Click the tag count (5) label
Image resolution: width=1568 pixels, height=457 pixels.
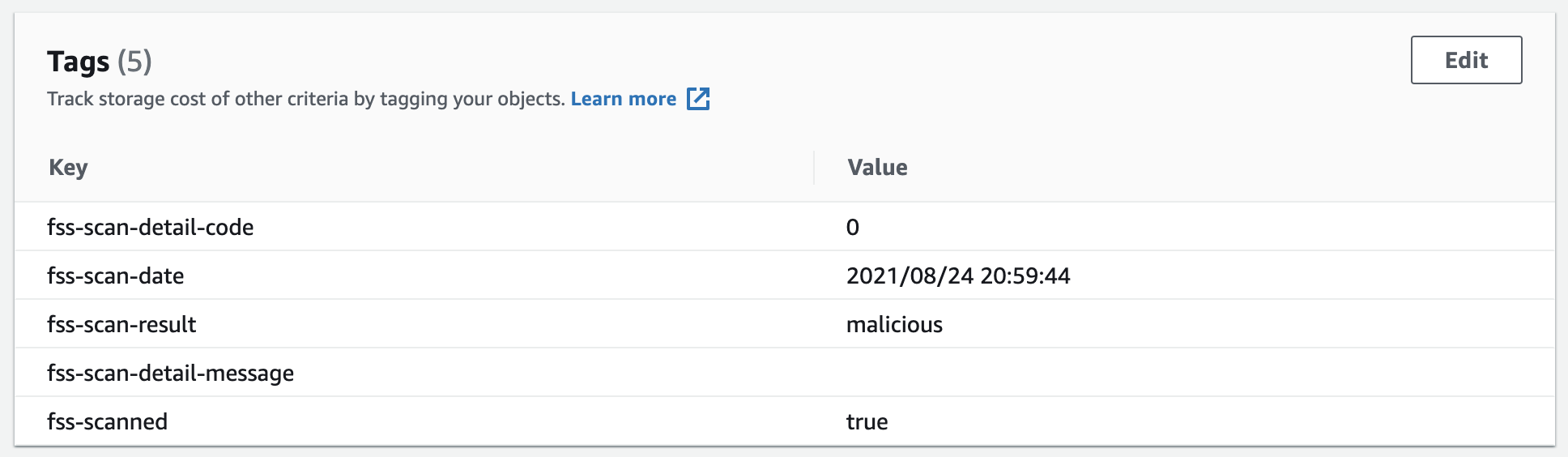pos(134,62)
